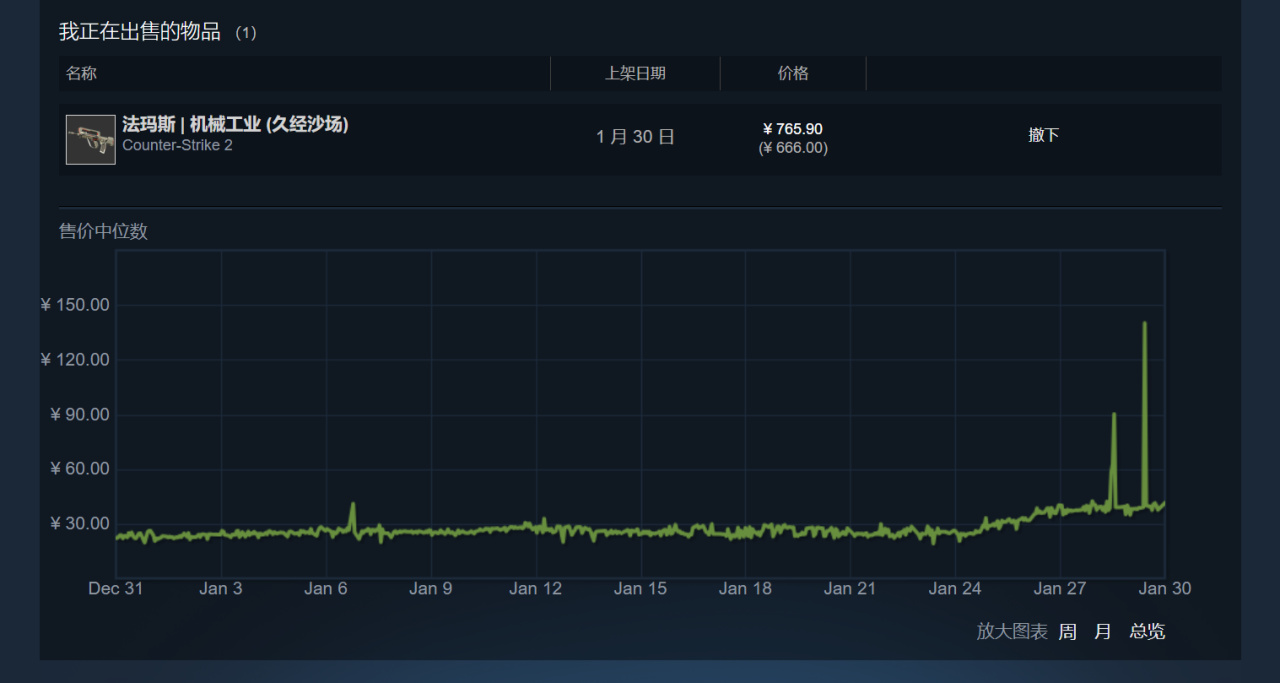Click the Counter-Strike 2 game label
This screenshot has width=1280, height=683.
177,145
